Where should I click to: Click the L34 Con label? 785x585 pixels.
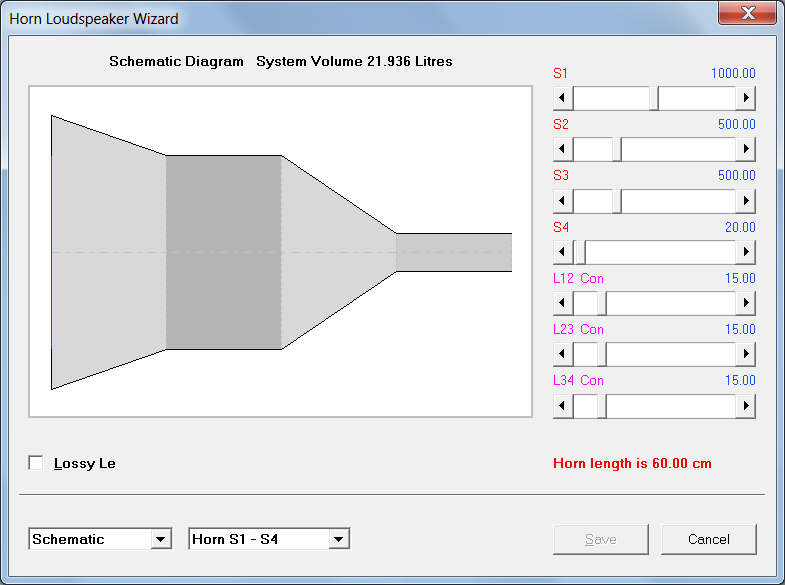point(578,380)
